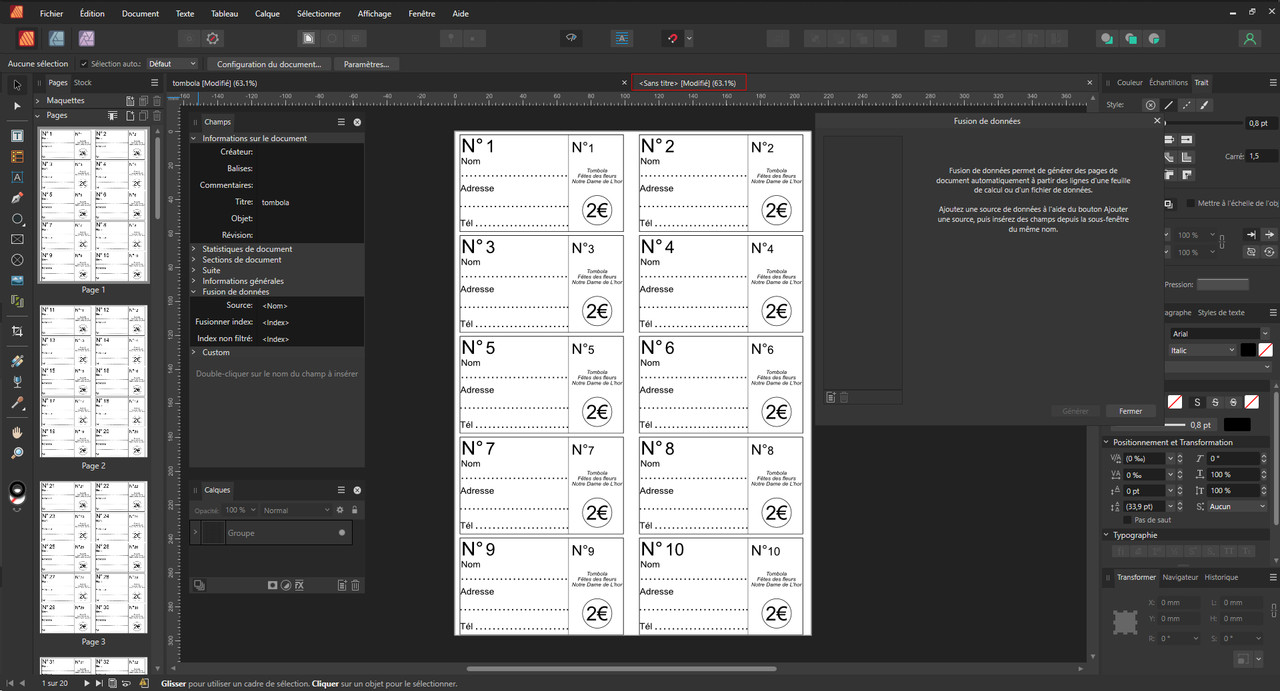Viewport: 1280px width, 691px height.
Task: Open the Pages panel hamburger menu
Action: (x=154, y=82)
